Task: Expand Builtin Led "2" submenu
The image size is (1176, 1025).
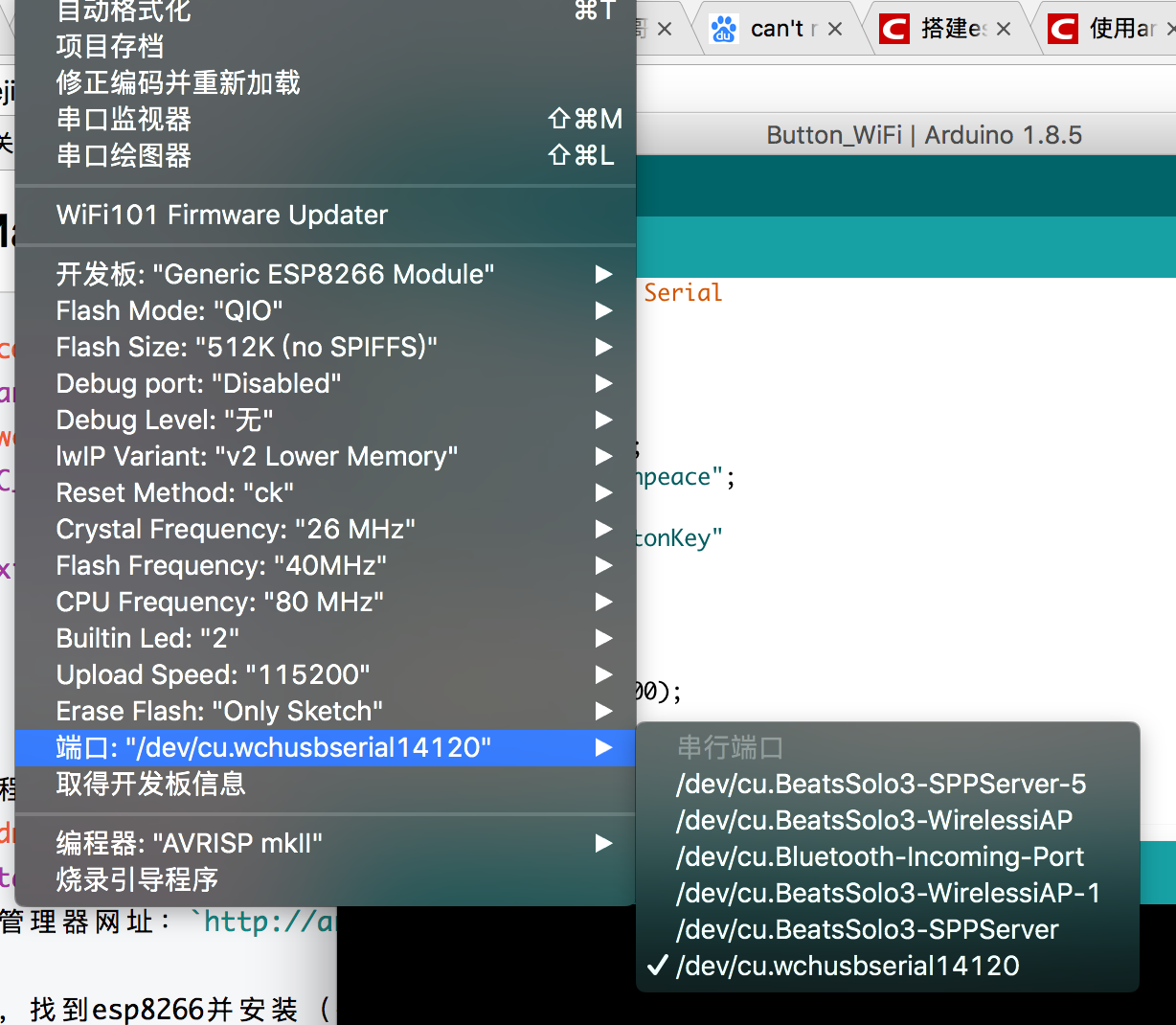Action: pos(326,638)
